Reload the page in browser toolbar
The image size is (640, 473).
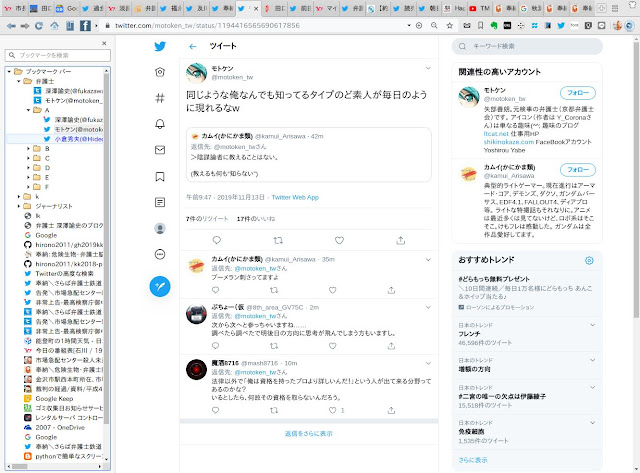(39, 26)
